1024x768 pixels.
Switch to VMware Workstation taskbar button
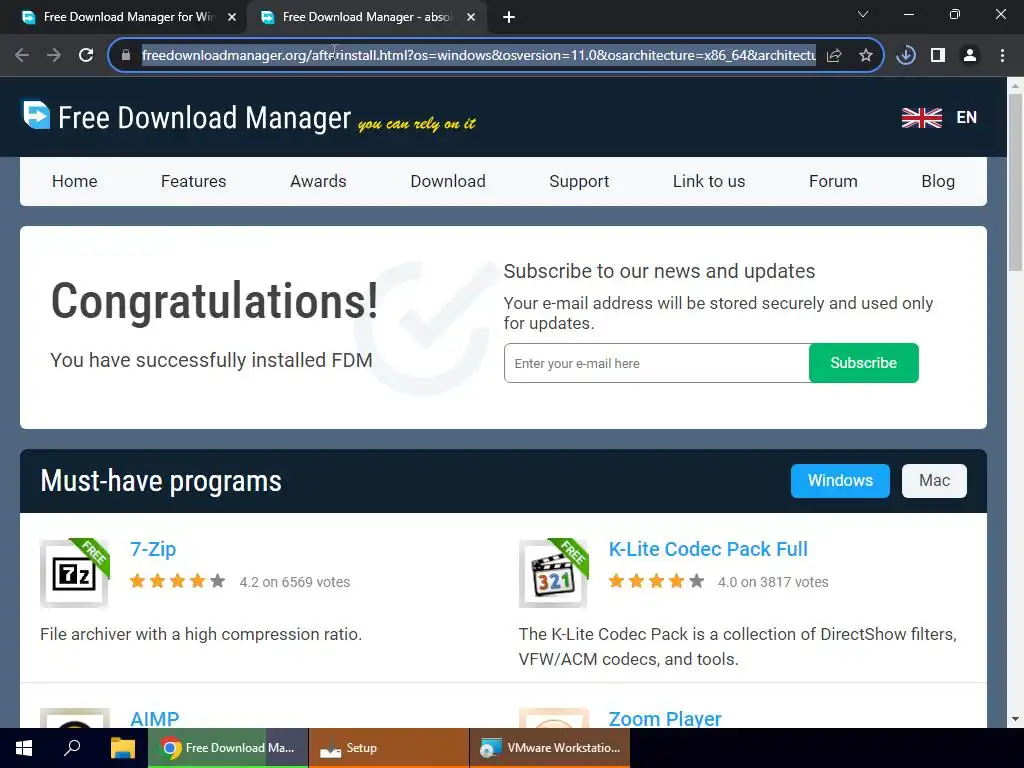(550, 748)
